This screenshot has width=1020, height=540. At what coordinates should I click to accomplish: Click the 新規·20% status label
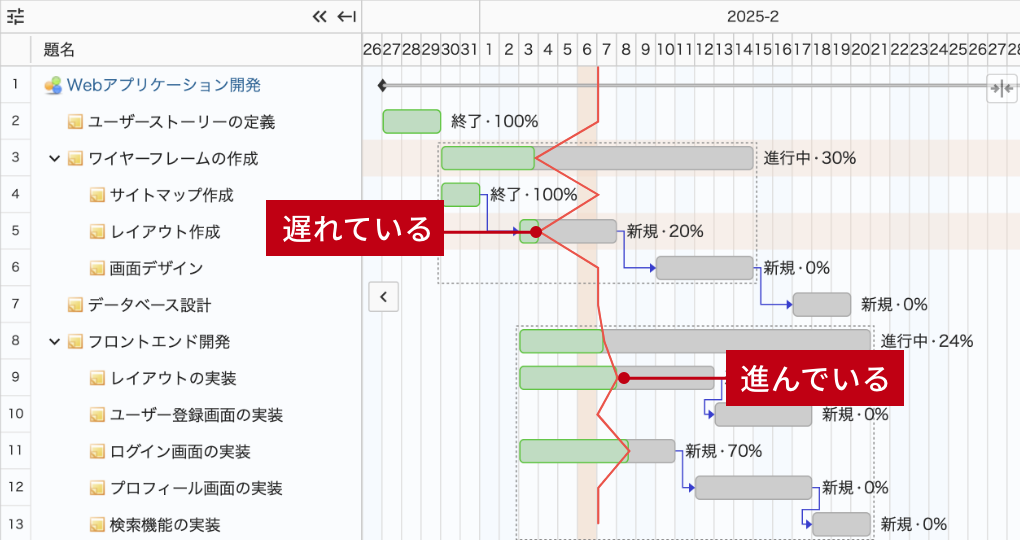tap(665, 231)
